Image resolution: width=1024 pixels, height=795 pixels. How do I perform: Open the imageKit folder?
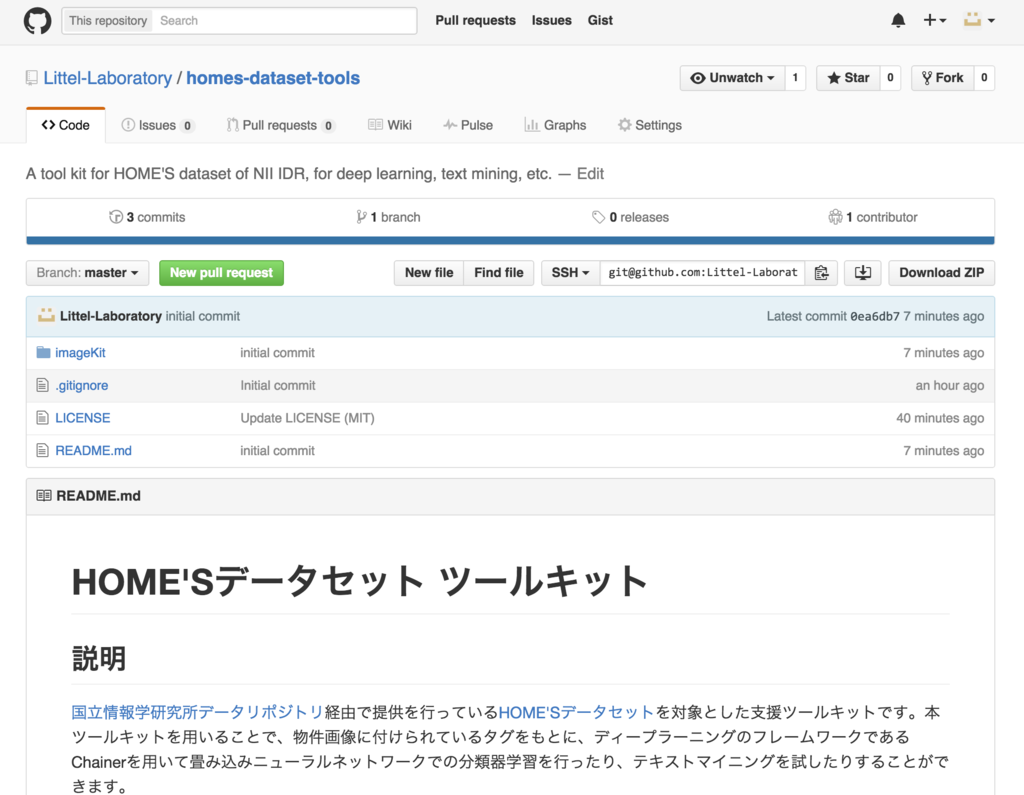[x=80, y=353]
